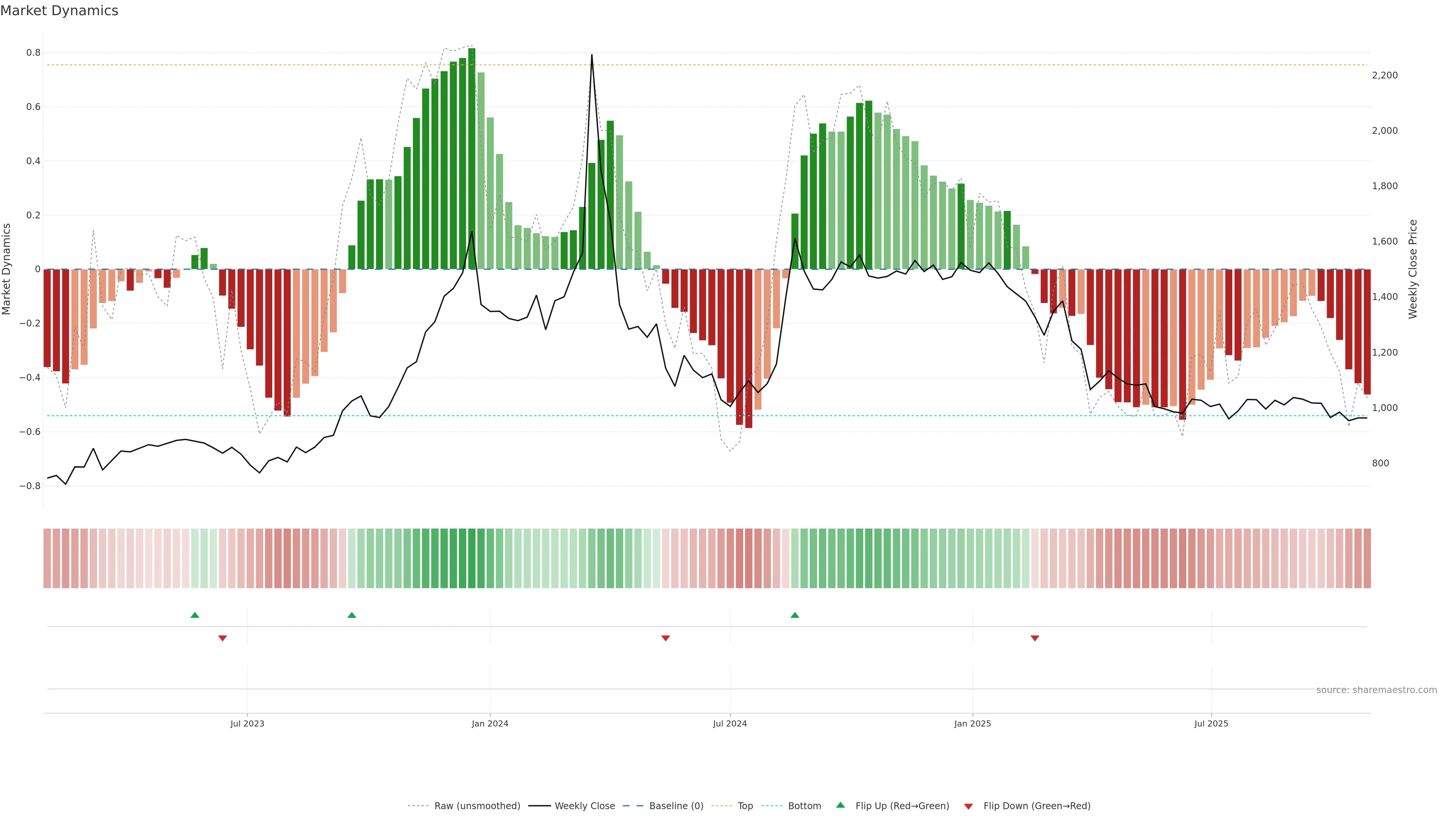Click the green triangle icon in the legend
Image resolution: width=1456 pixels, height=819 pixels.
pyautogui.click(x=841, y=805)
